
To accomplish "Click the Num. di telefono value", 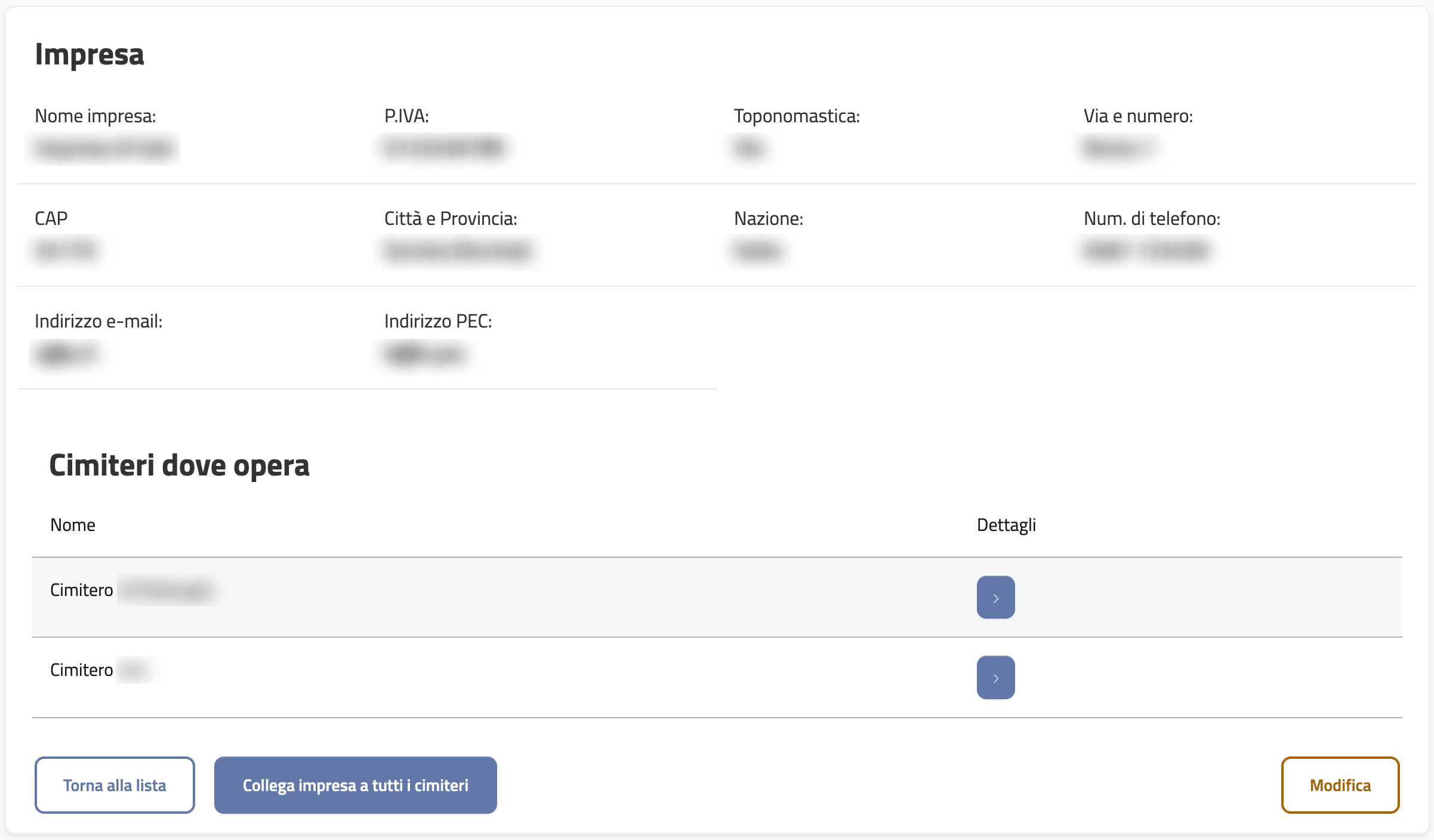I will pos(1147,251).
